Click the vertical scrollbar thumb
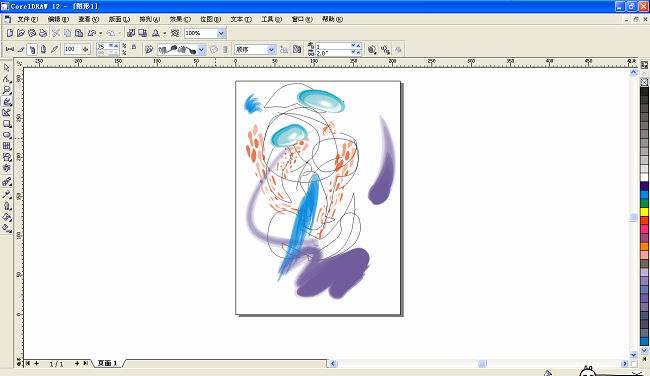The height and width of the screenshot is (376, 650). pos(633,217)
